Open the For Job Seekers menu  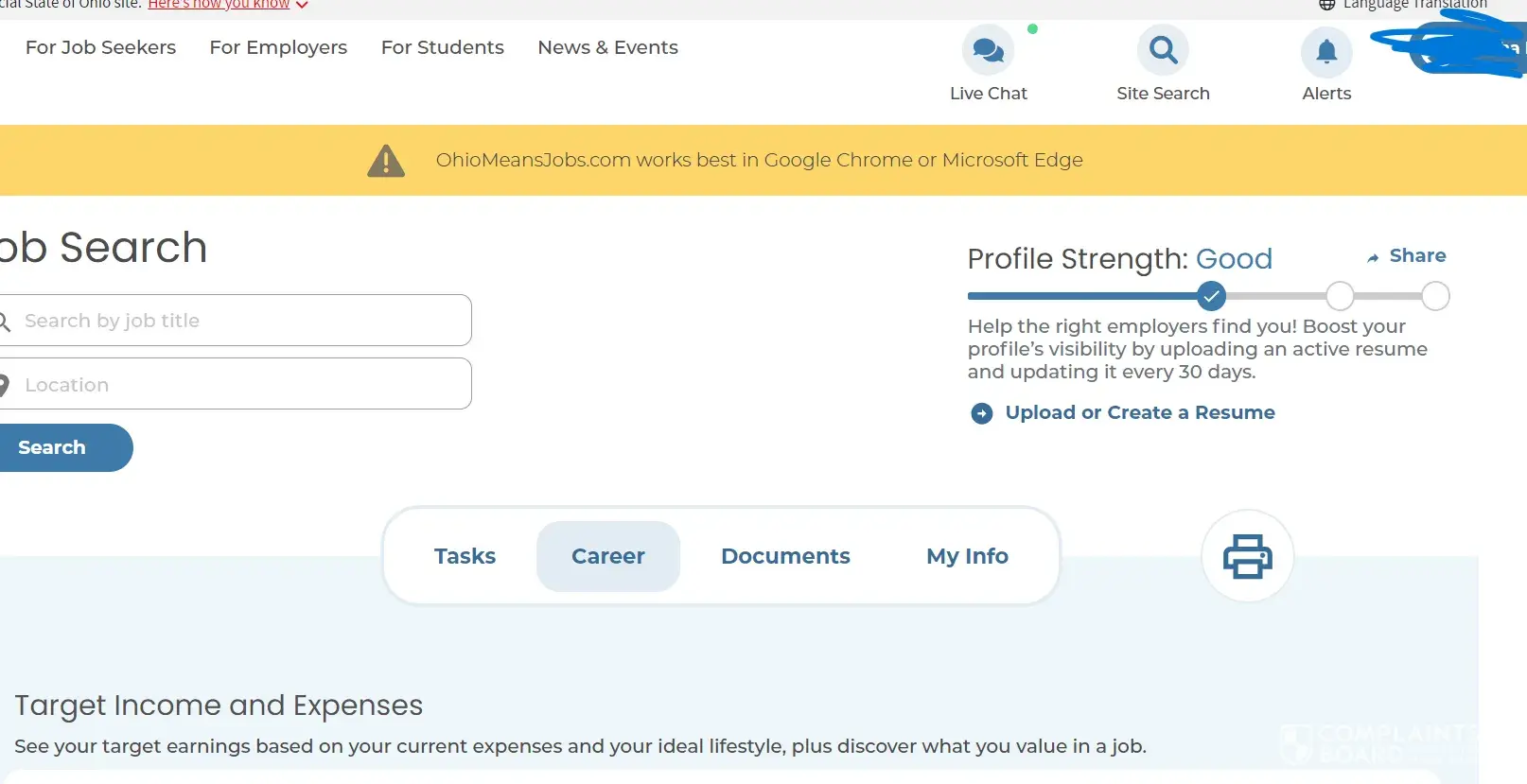click(x=100, y=47)
